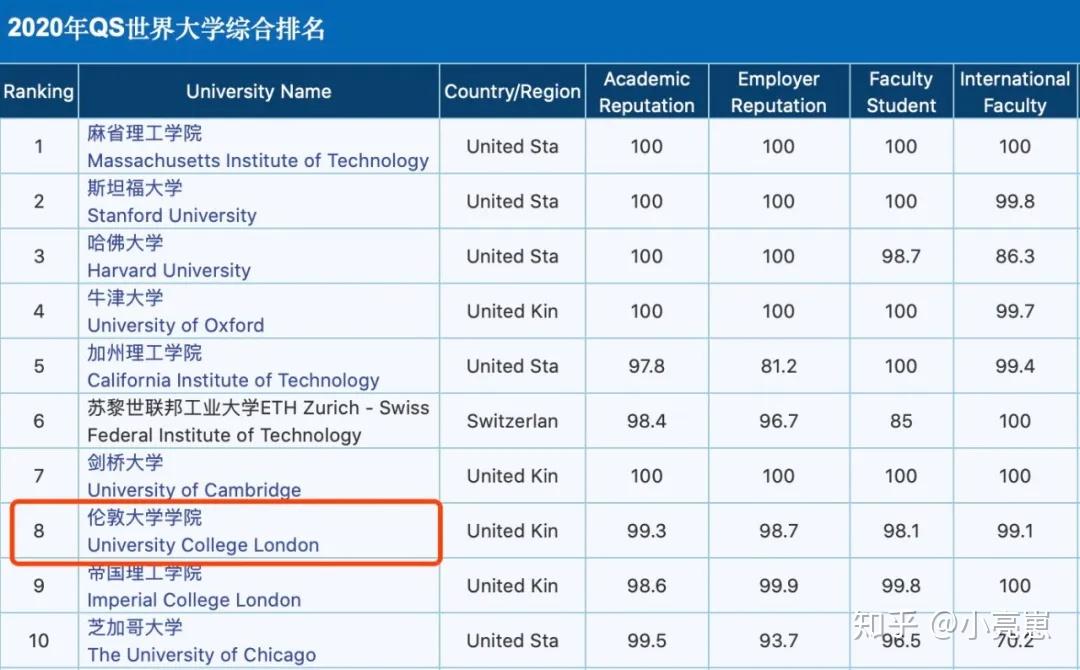Select the International Faculty column header

[x=1015, y=92]
